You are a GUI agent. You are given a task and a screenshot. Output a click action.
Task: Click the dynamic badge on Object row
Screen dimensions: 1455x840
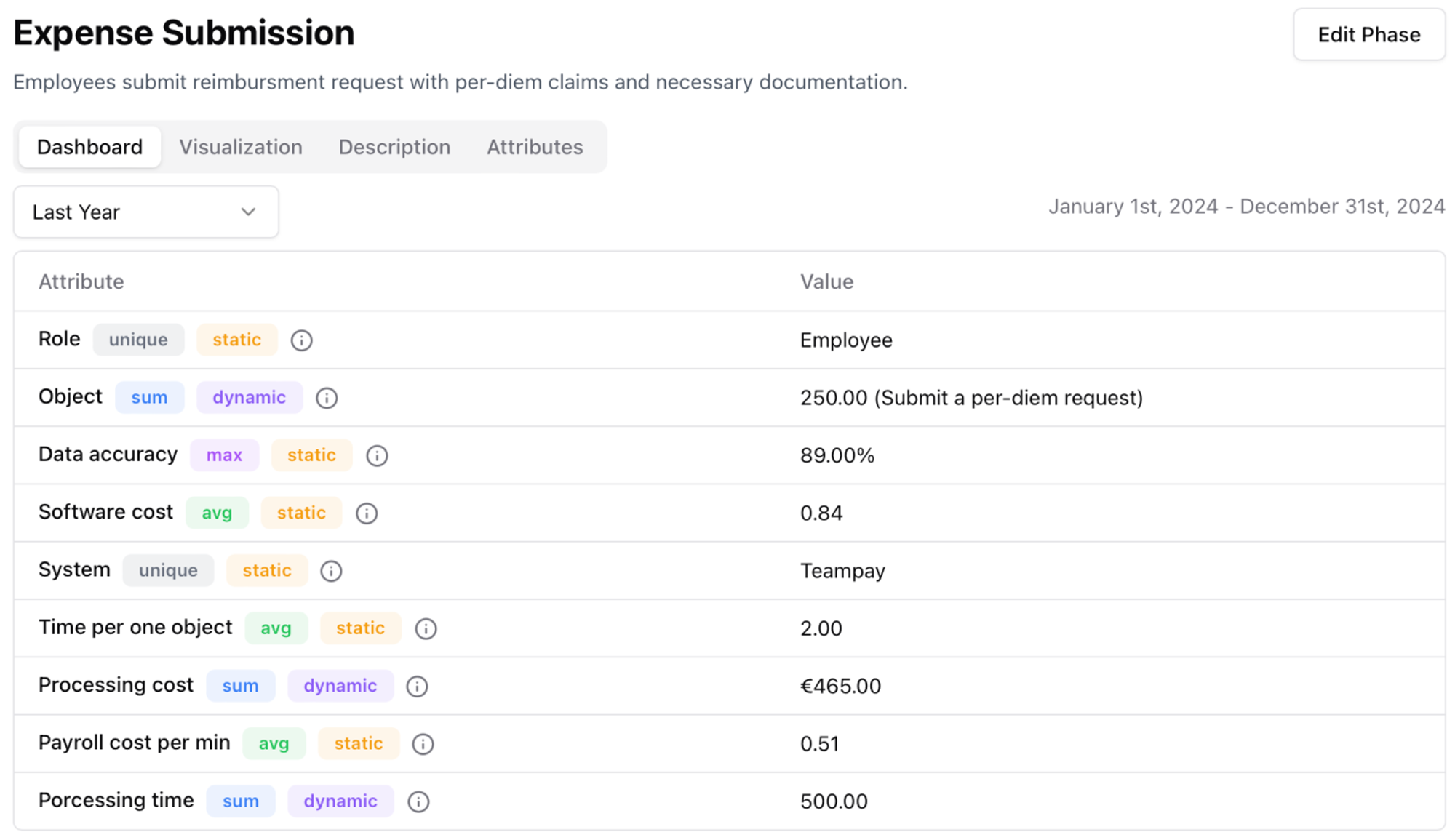pos(249,398)
